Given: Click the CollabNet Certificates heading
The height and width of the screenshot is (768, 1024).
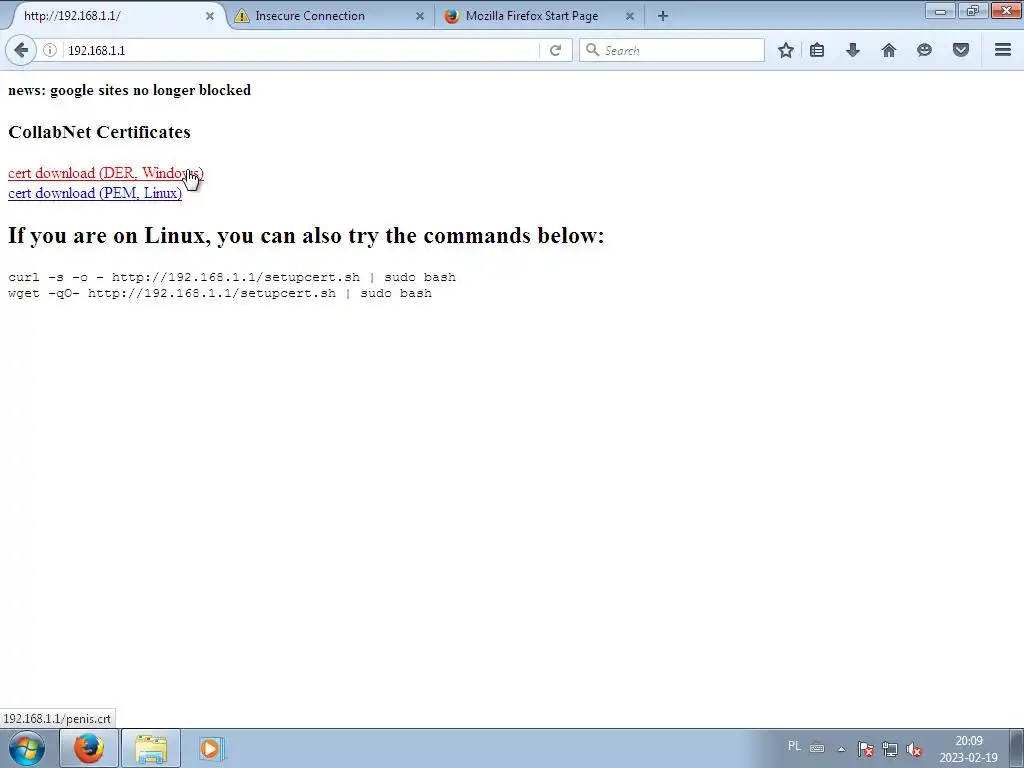Looking at the screenshot, I should [x=99, y=132].
